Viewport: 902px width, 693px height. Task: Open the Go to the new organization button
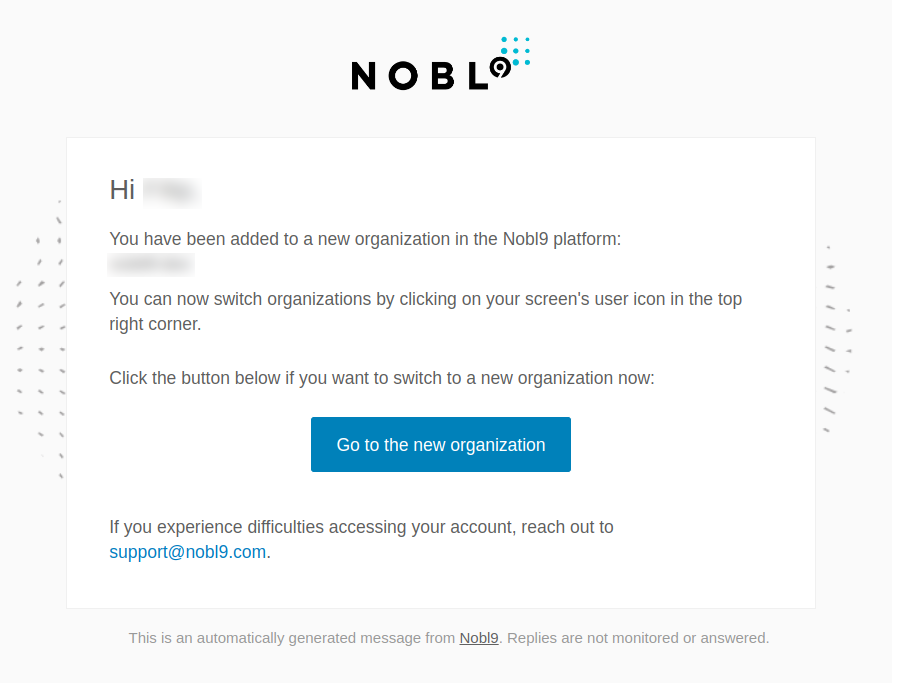441,445
